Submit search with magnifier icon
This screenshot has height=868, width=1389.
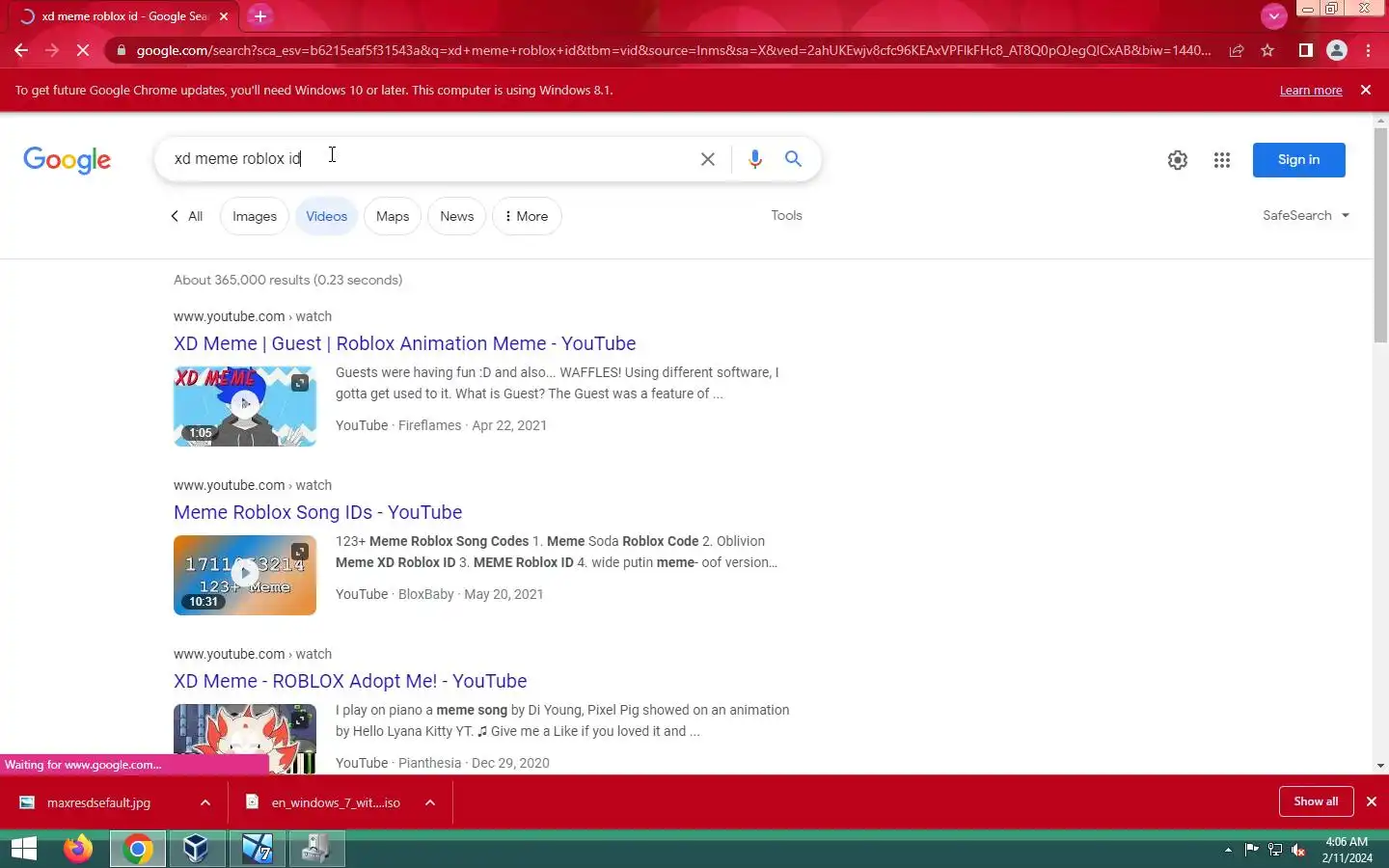(x=793, y=159)
